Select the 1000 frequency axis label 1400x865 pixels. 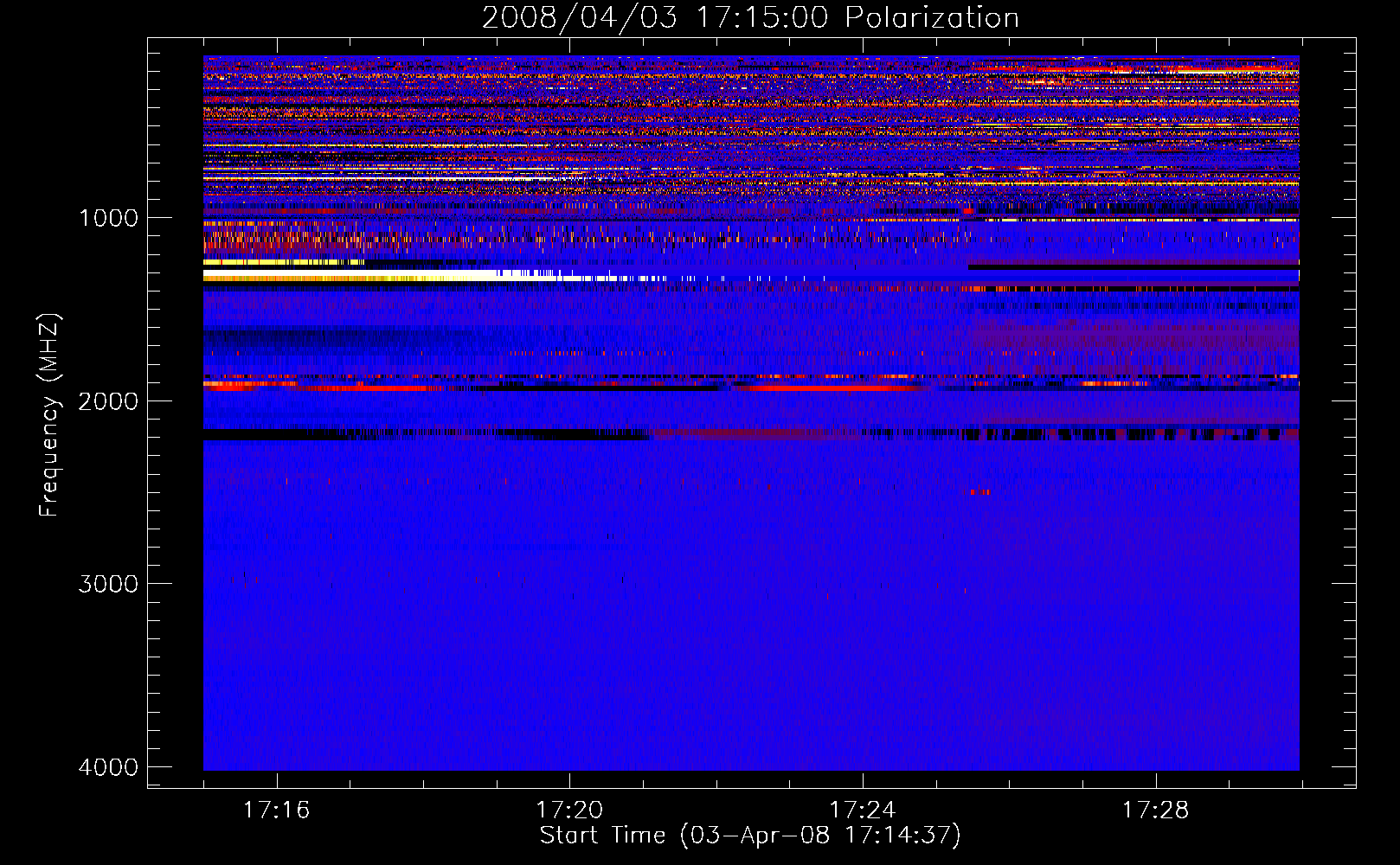108,218
